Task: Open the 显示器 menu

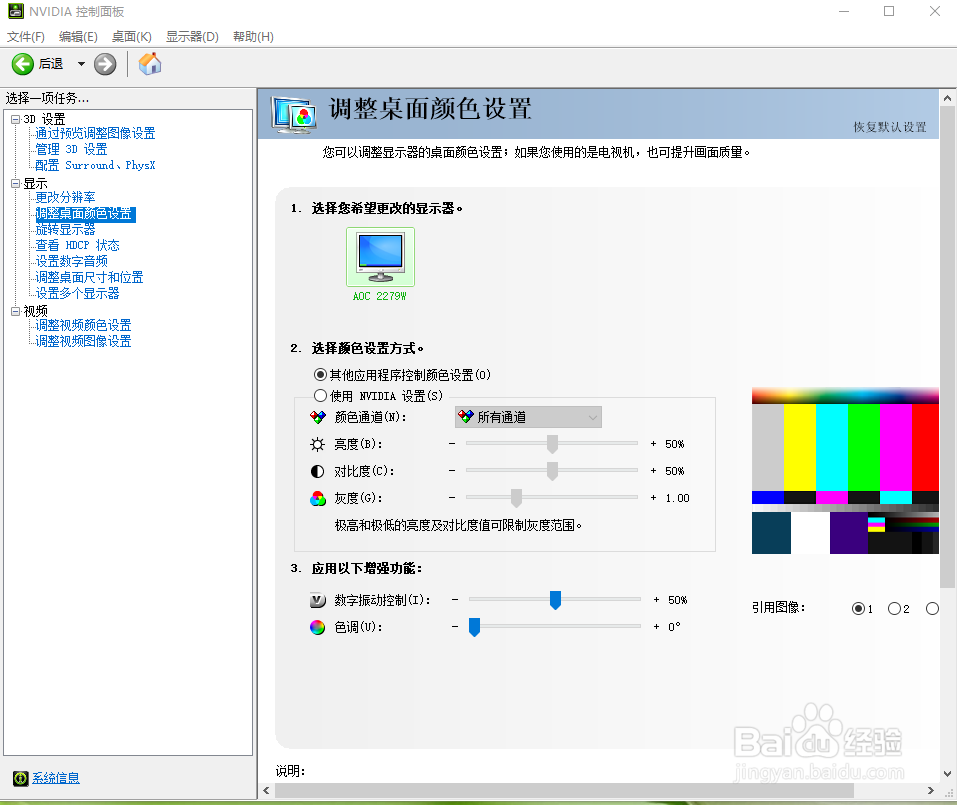Action: 191,36
